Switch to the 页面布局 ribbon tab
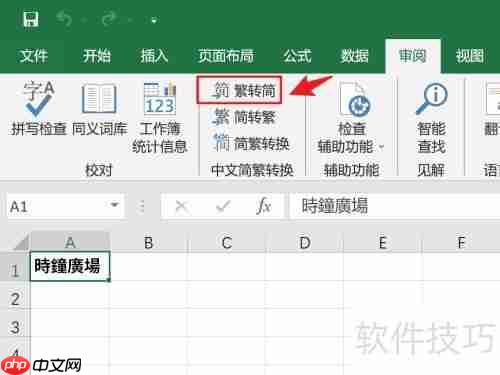The image size is (500, 375). click(226, 56)
